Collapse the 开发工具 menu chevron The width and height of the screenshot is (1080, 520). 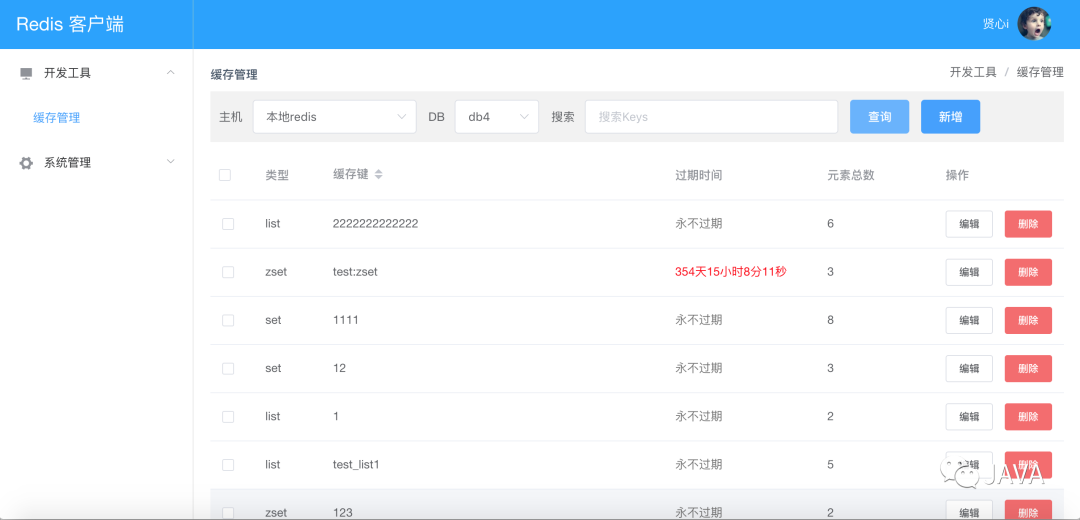(x=171, y=72)
